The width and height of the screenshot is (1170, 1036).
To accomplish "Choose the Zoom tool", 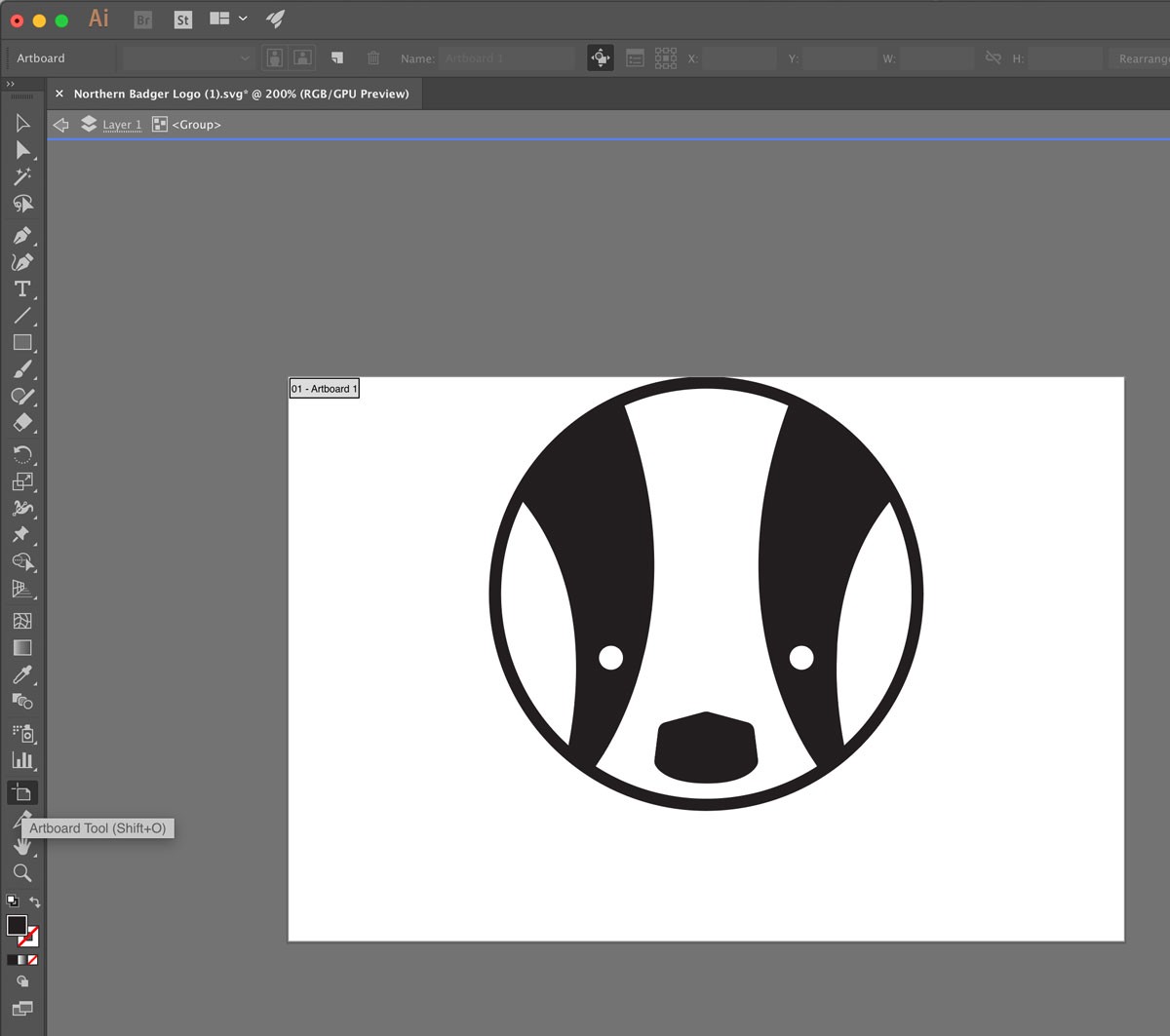I will tap(21, 873).
